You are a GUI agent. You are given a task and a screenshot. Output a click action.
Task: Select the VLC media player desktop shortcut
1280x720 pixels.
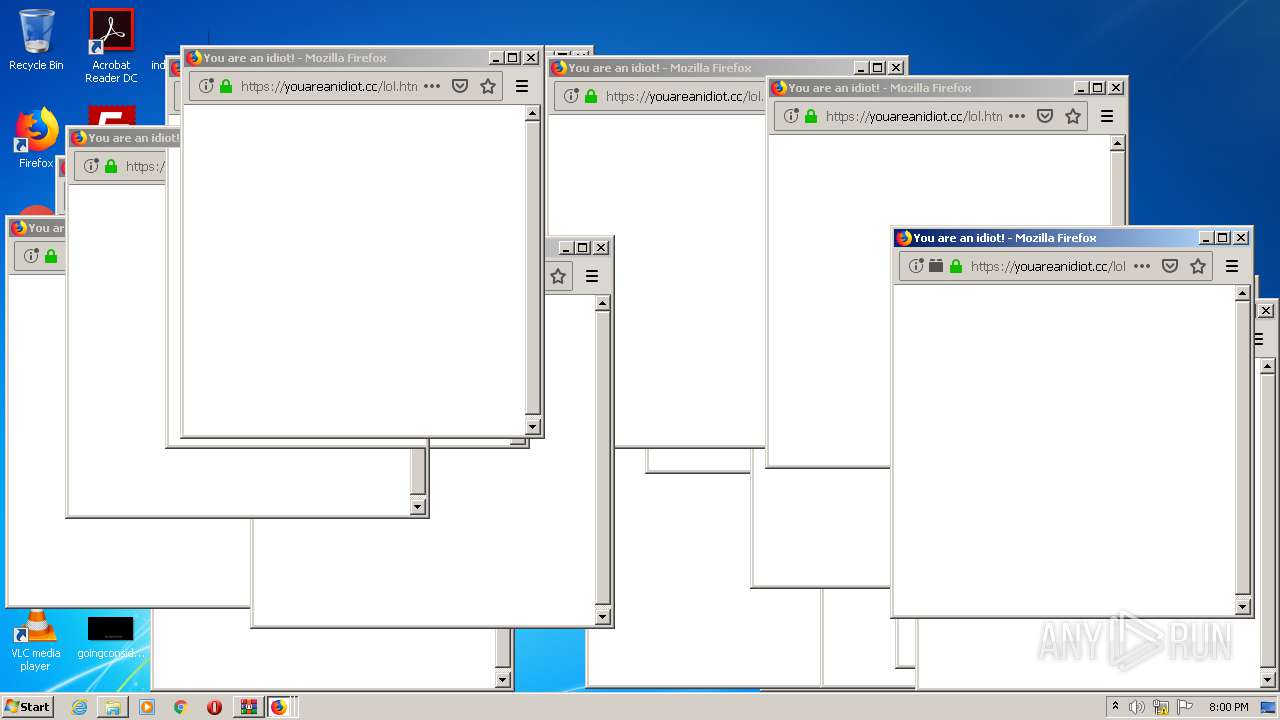tap(35, 641)
